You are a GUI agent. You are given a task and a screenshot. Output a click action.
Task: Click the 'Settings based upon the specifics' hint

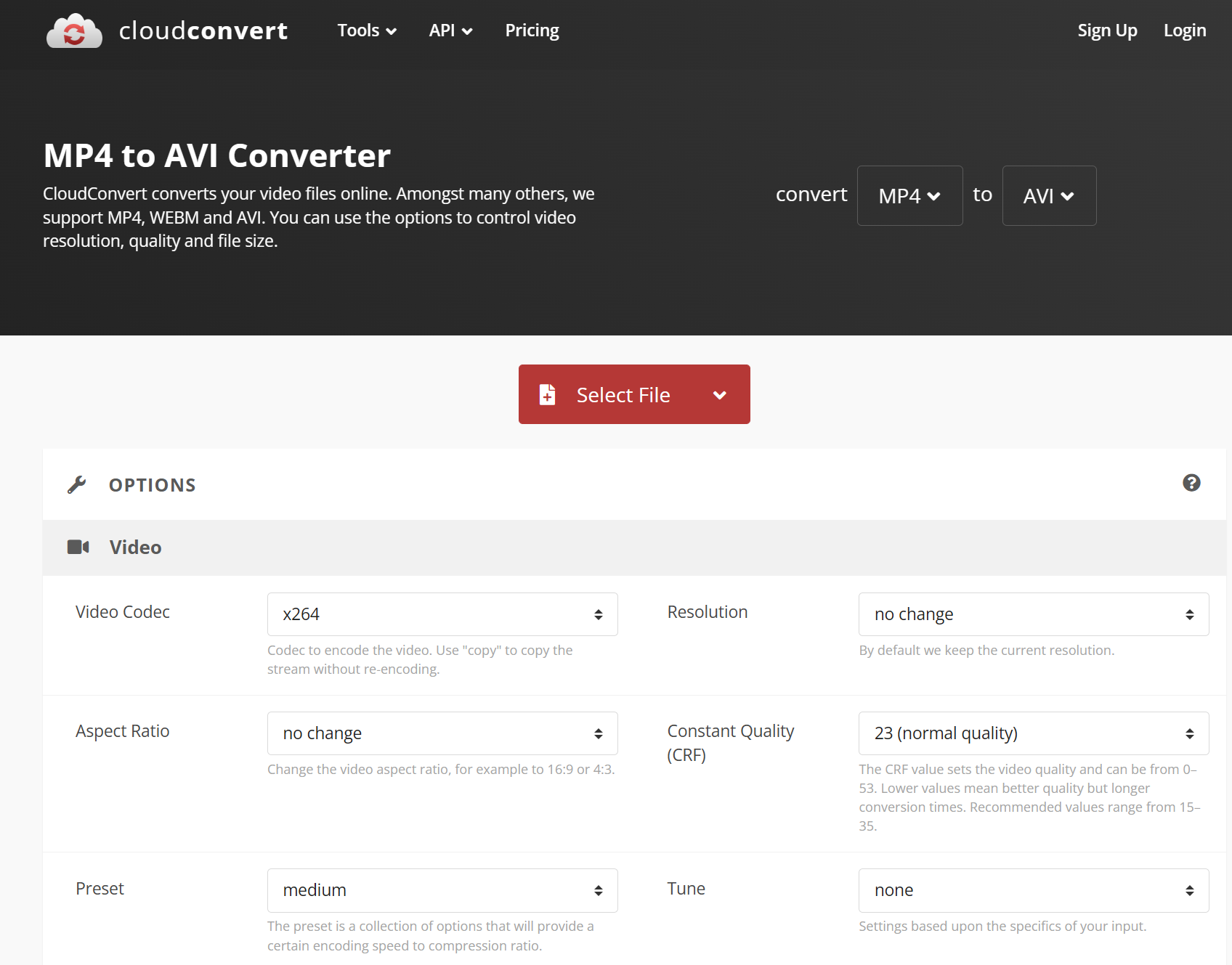coord(1002,927)
